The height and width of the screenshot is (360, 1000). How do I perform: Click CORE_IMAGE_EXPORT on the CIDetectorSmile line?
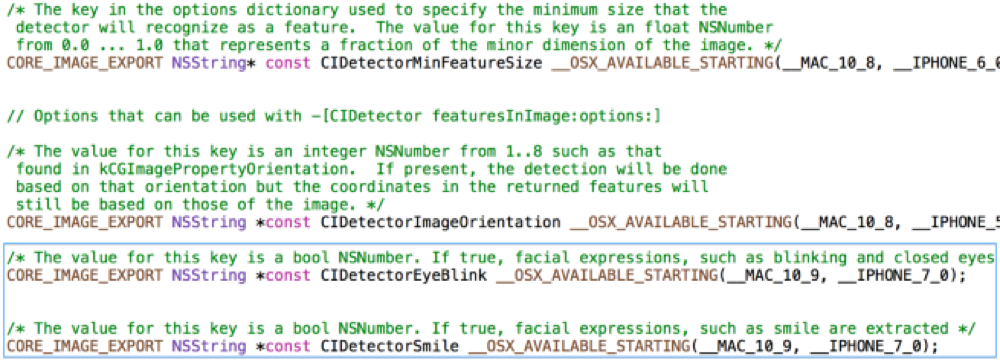pos(85,347)
